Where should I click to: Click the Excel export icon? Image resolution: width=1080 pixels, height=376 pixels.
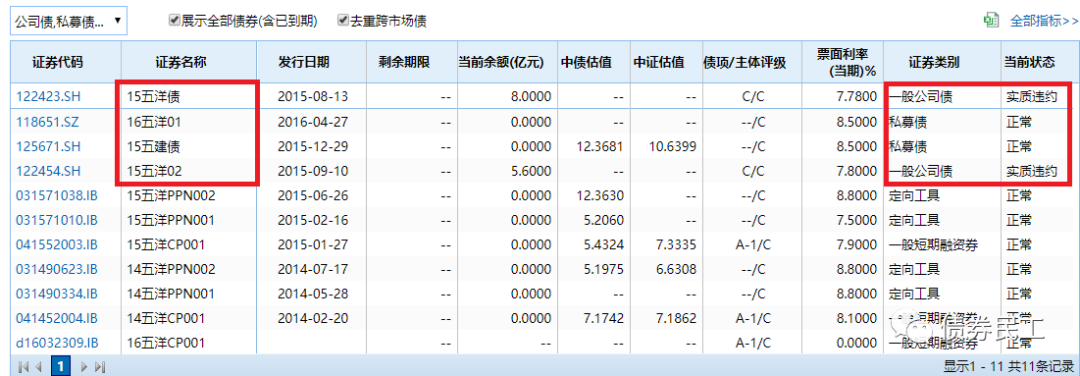(x=991, y=21)
